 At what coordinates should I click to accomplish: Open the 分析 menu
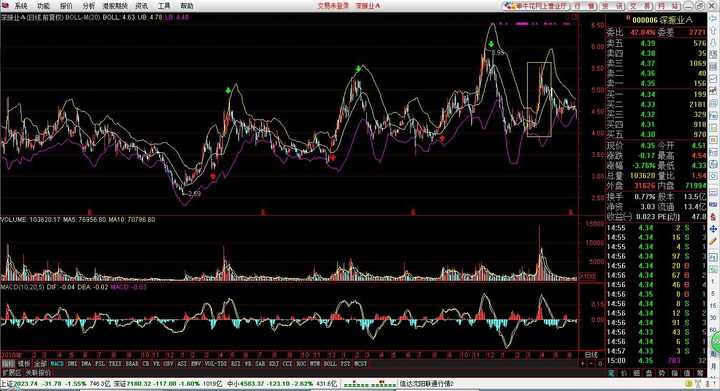click(x=89, y=6)
